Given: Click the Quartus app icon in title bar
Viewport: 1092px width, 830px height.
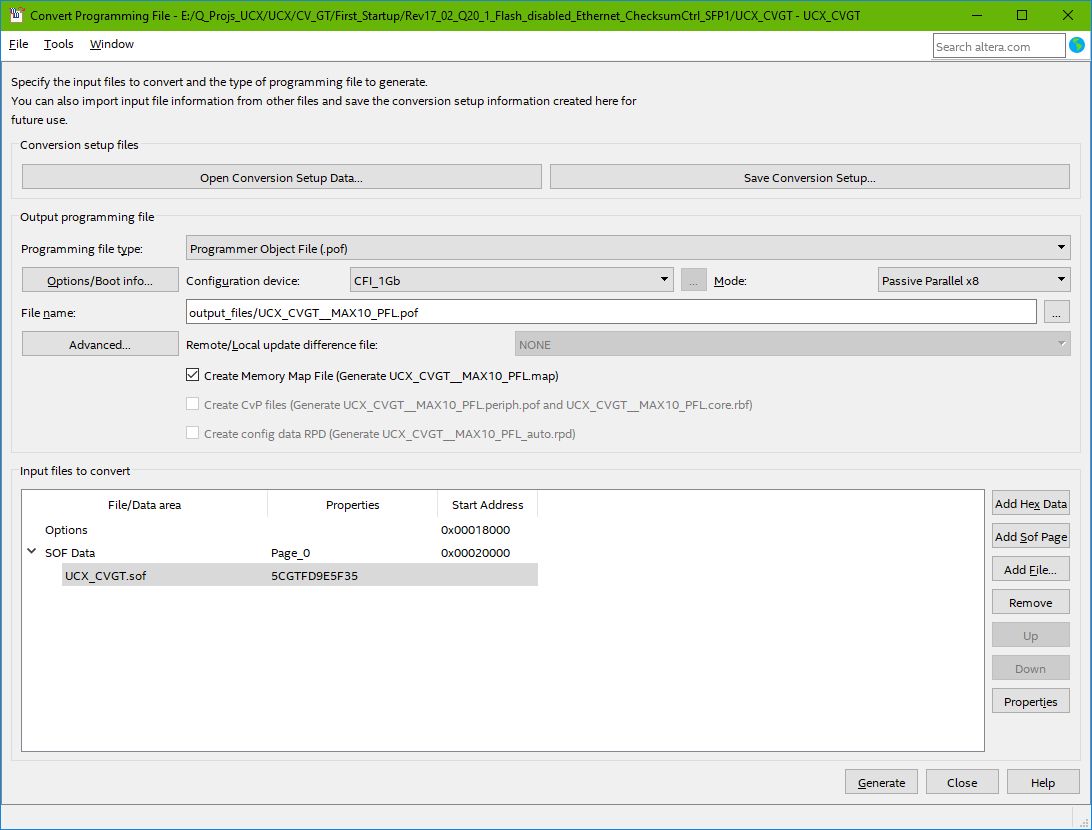Looking at the screenshot, I should pyautogui.click(x=17, y=15).
